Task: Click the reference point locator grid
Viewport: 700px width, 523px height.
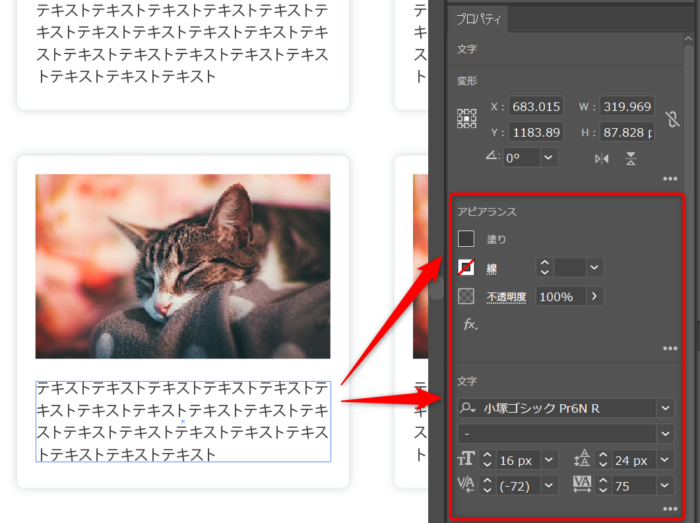Action: coord(467,119)
